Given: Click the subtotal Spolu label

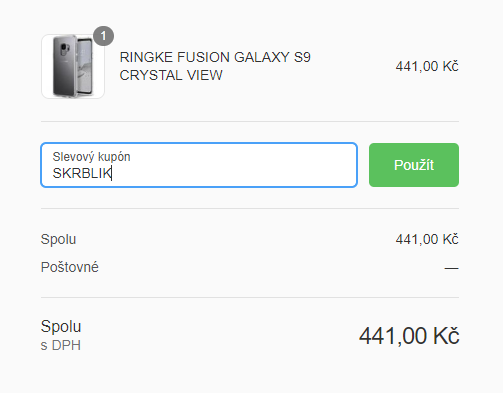Looking at the screenshot, I should pos(58,239).
